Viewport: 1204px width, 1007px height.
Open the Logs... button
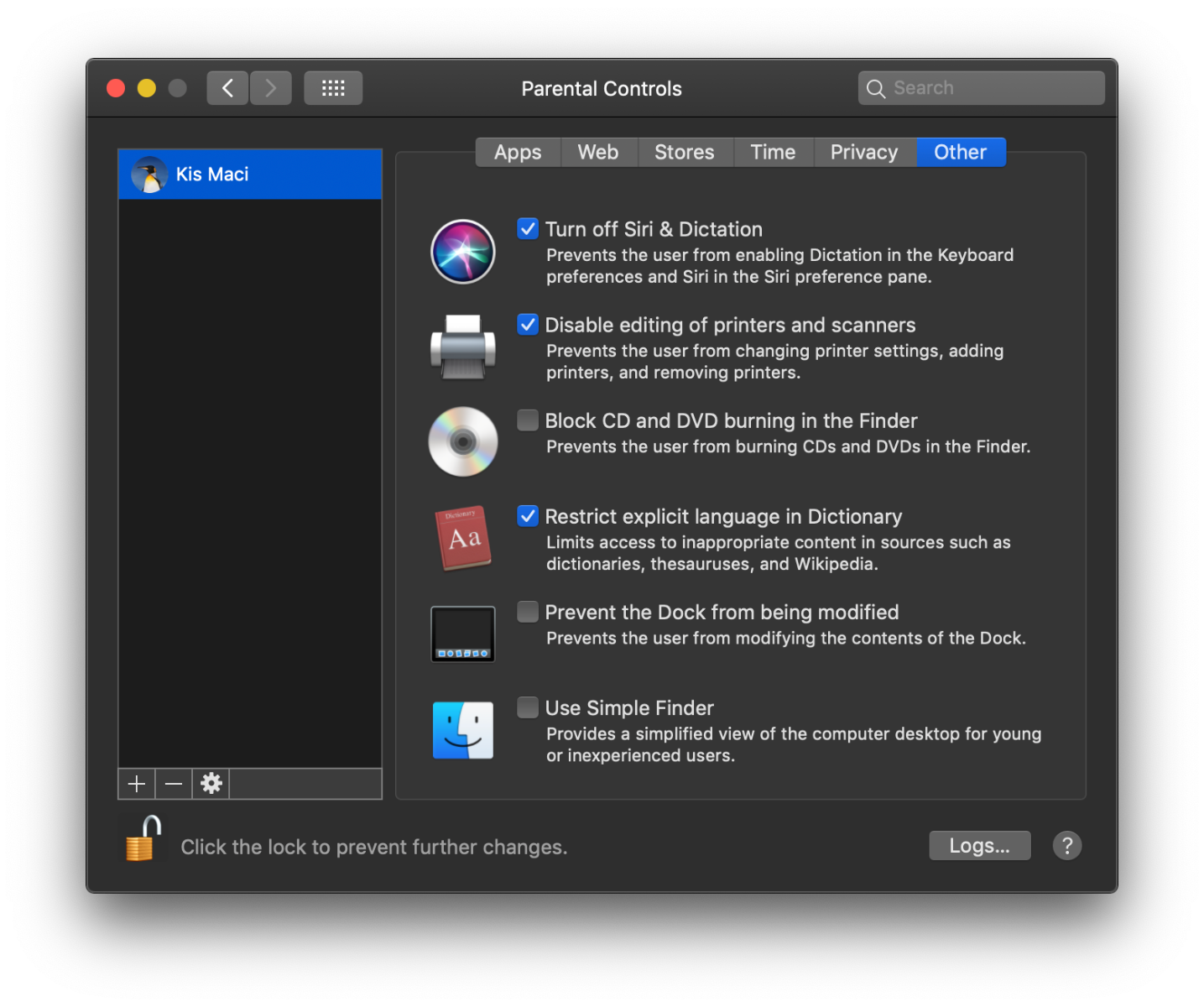(x=979, y=846)
